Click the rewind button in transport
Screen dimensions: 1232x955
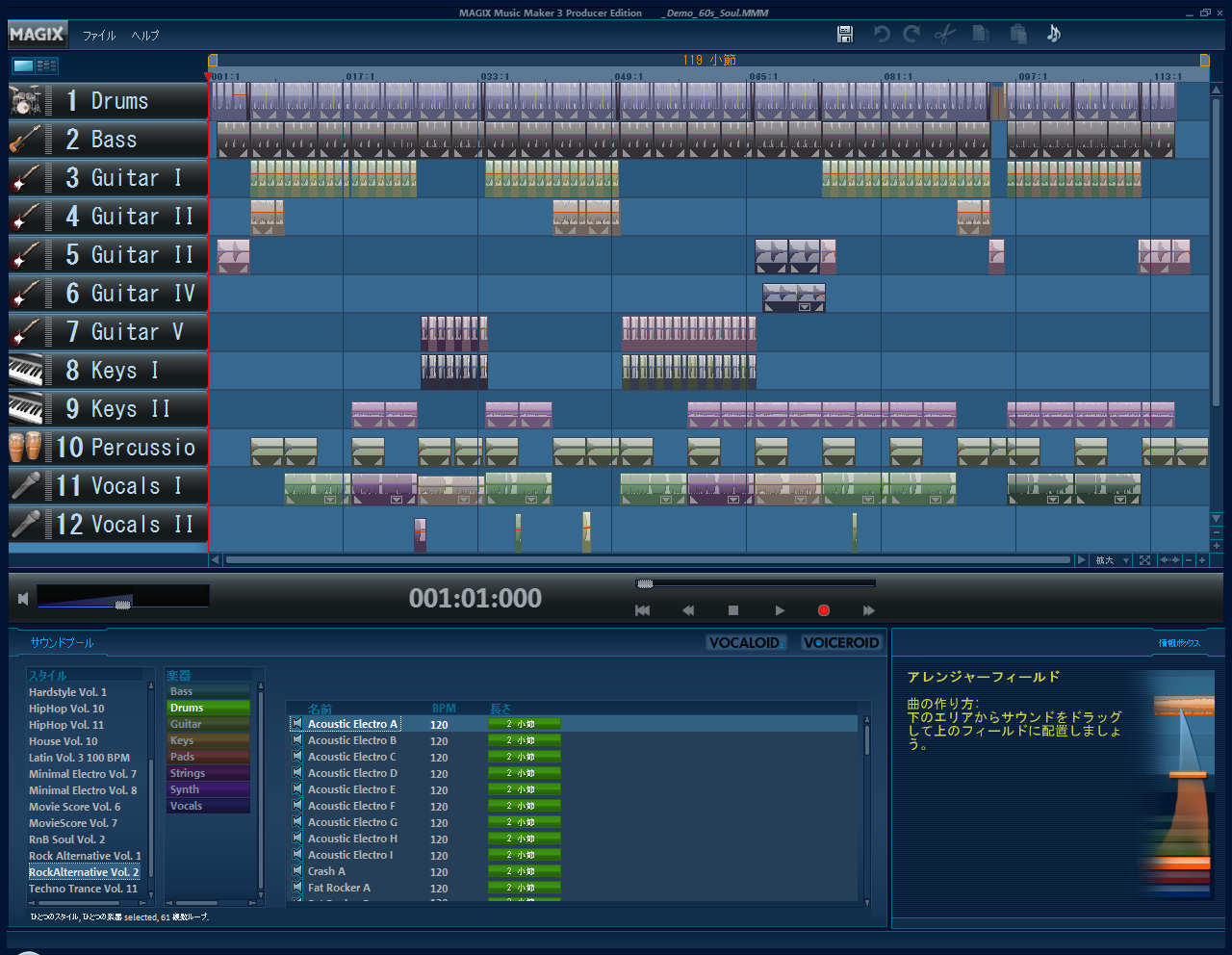688,610
